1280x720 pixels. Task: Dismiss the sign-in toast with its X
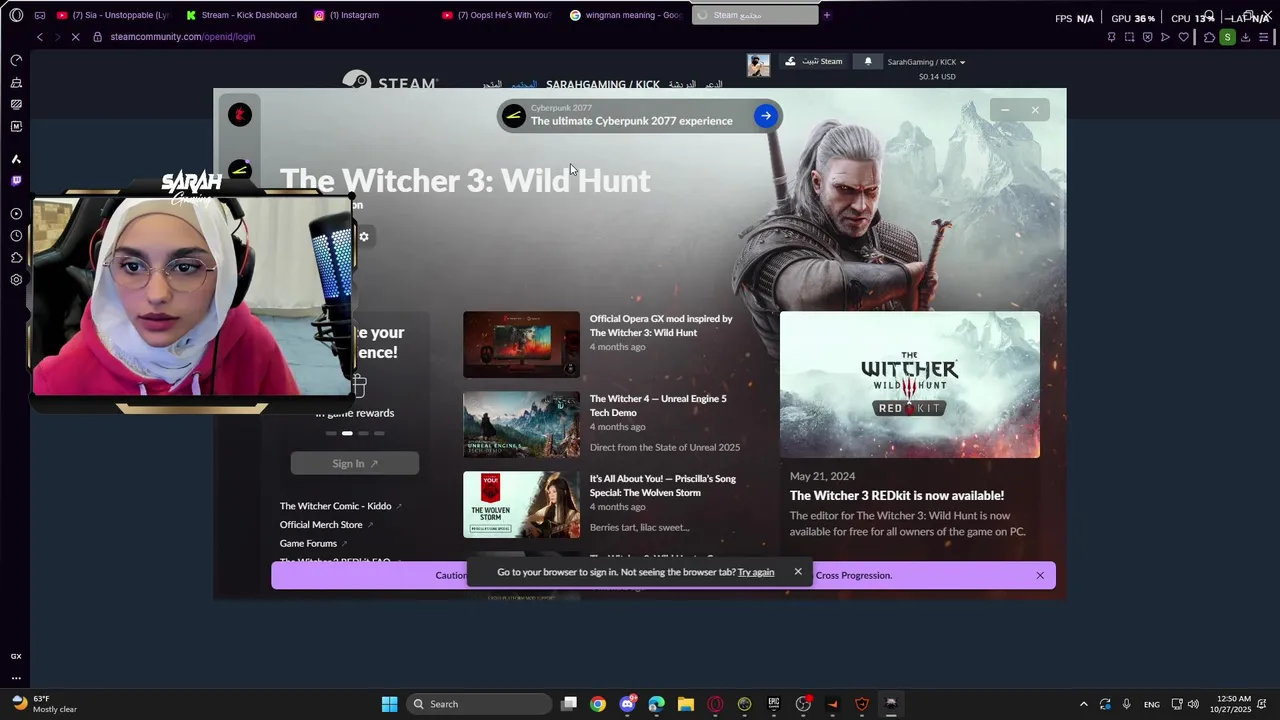point(798,572)
